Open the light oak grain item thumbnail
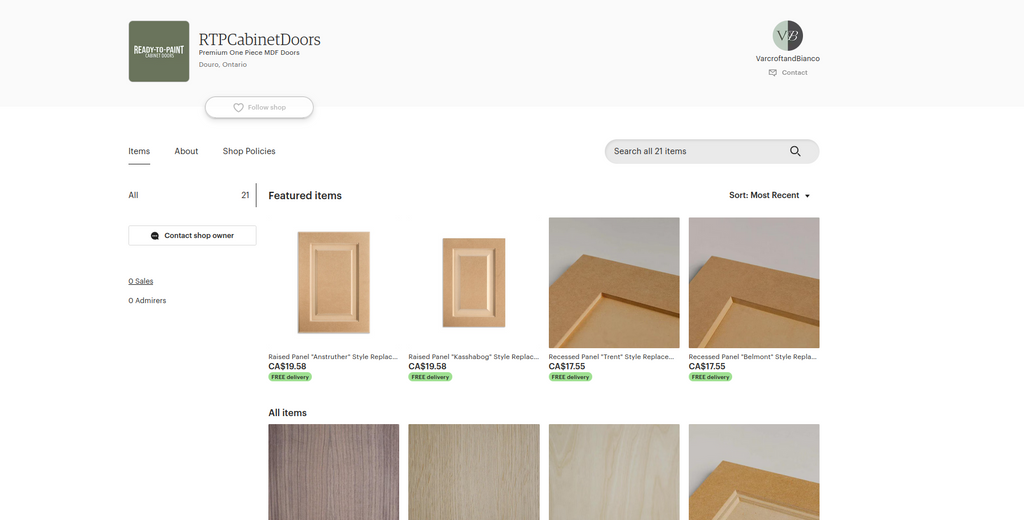 pyautogui.click(x=473, y=472)
